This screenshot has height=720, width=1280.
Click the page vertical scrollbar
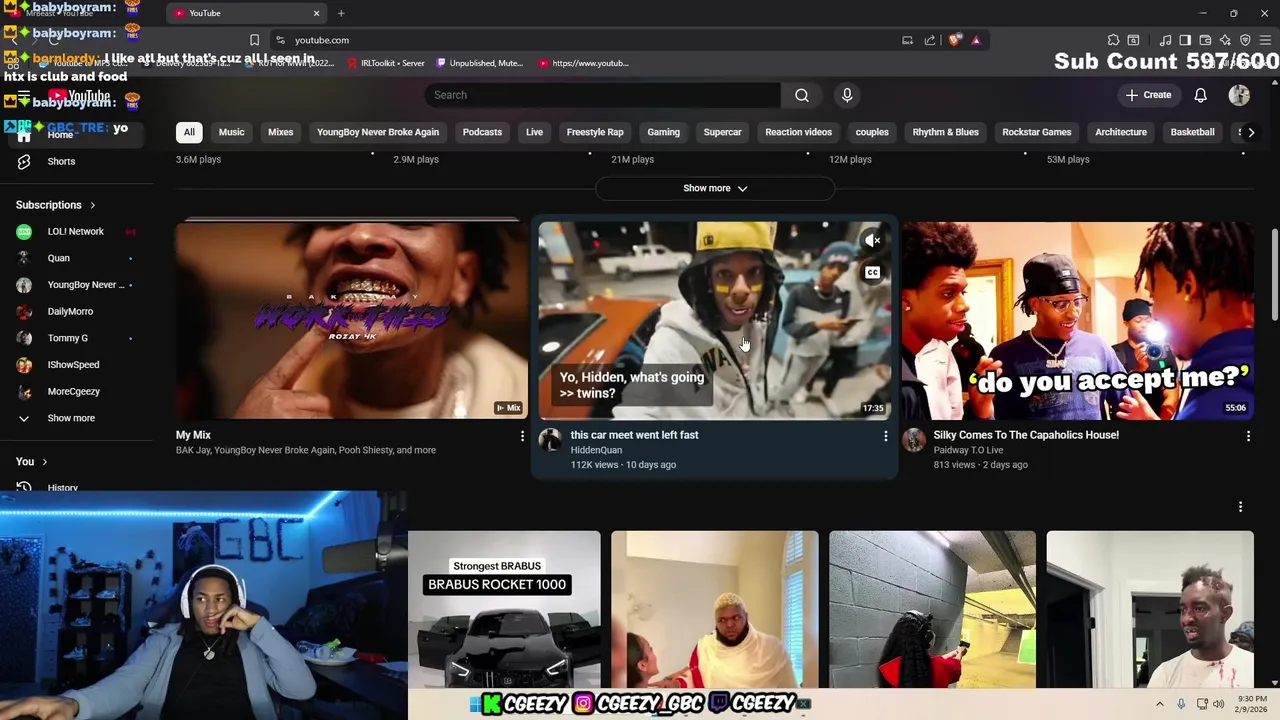pyautogui.click(x=1274, y=275)
